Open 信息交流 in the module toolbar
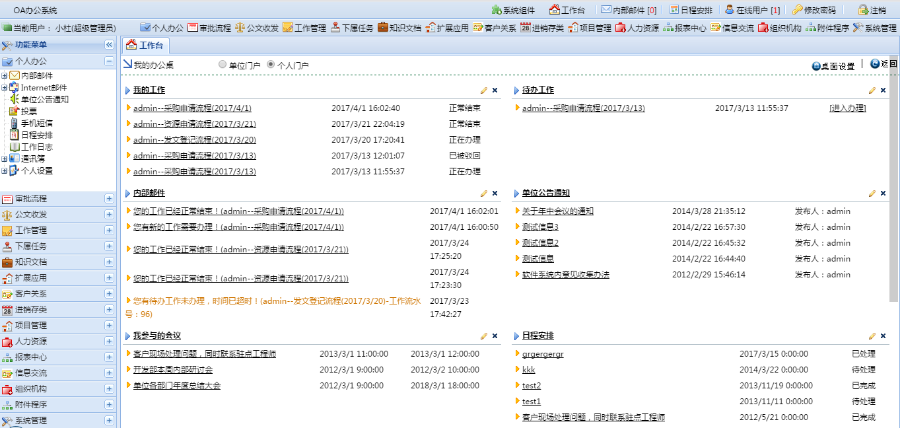This screenshot has width=900, height=428. [732, 28]
